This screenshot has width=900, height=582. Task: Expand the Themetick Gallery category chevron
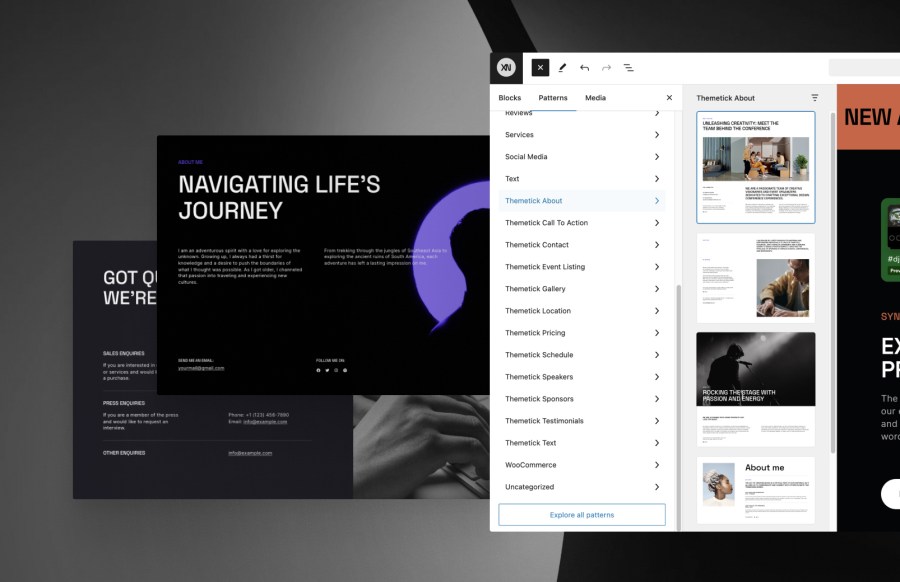pyautogui.click(x=657, y=289)
